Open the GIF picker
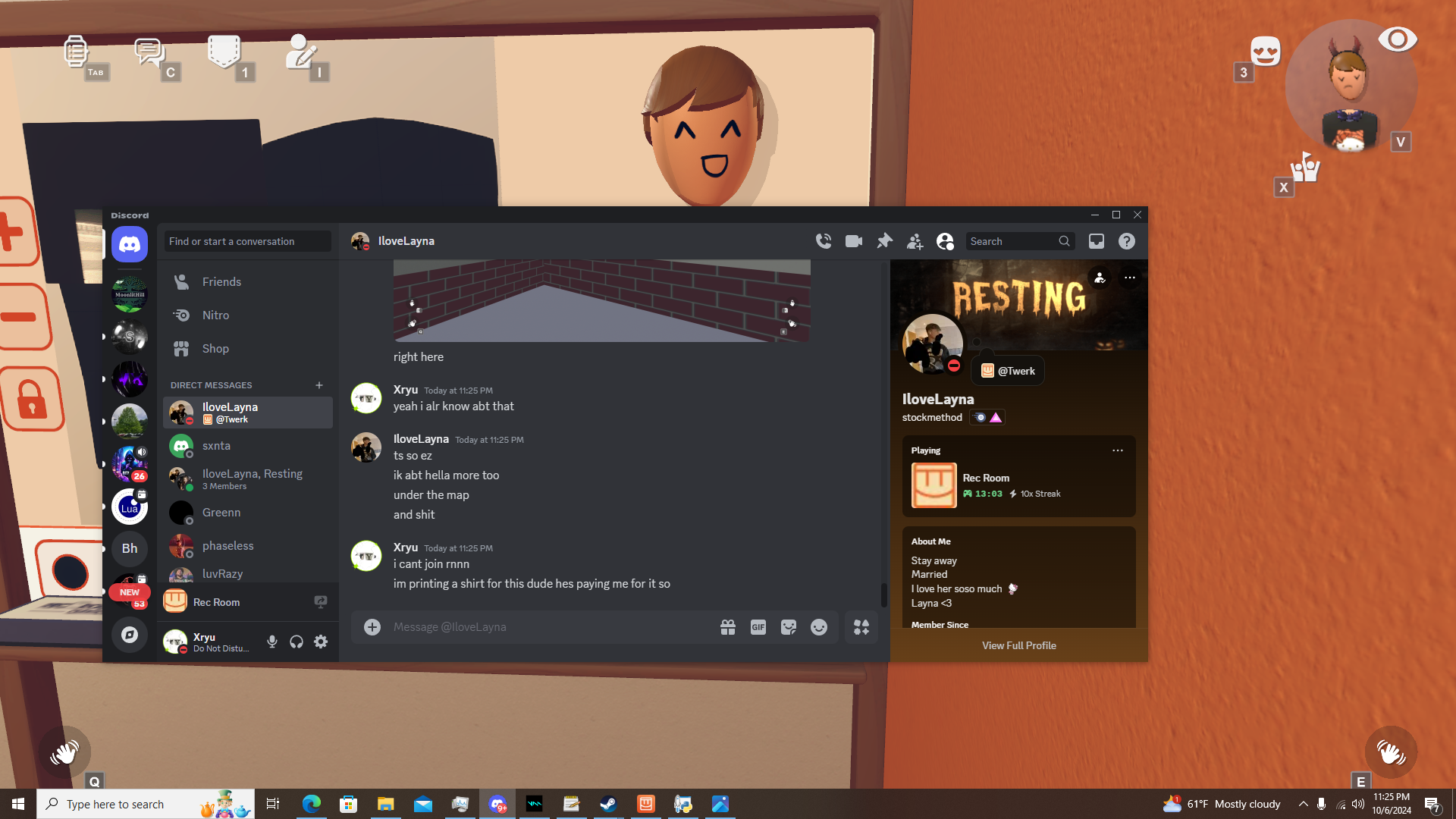Viewport: 1456px width, 819px height. pyautogui.click(x=758, y=627)
